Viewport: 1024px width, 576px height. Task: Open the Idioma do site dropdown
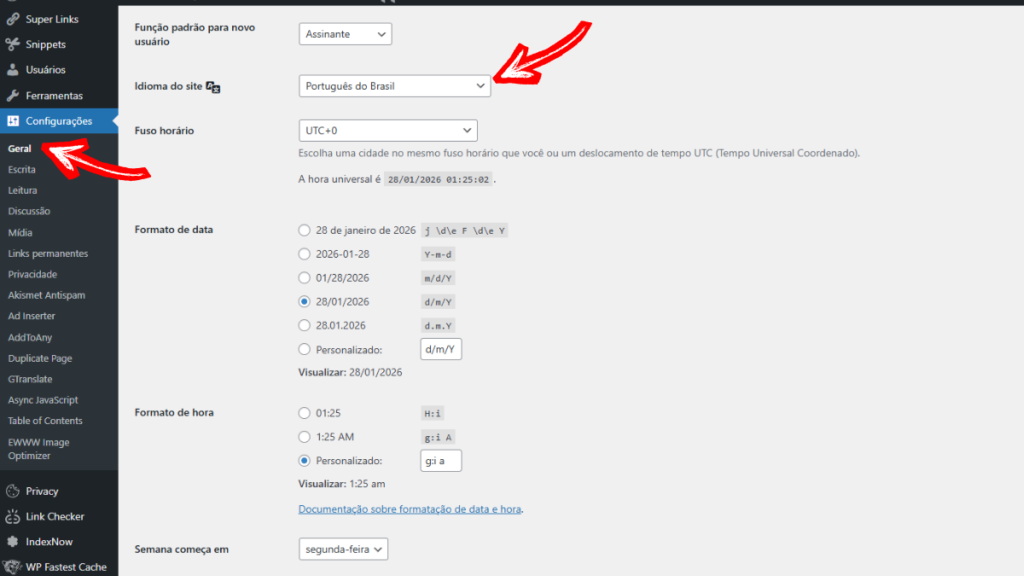click(393, 86)
